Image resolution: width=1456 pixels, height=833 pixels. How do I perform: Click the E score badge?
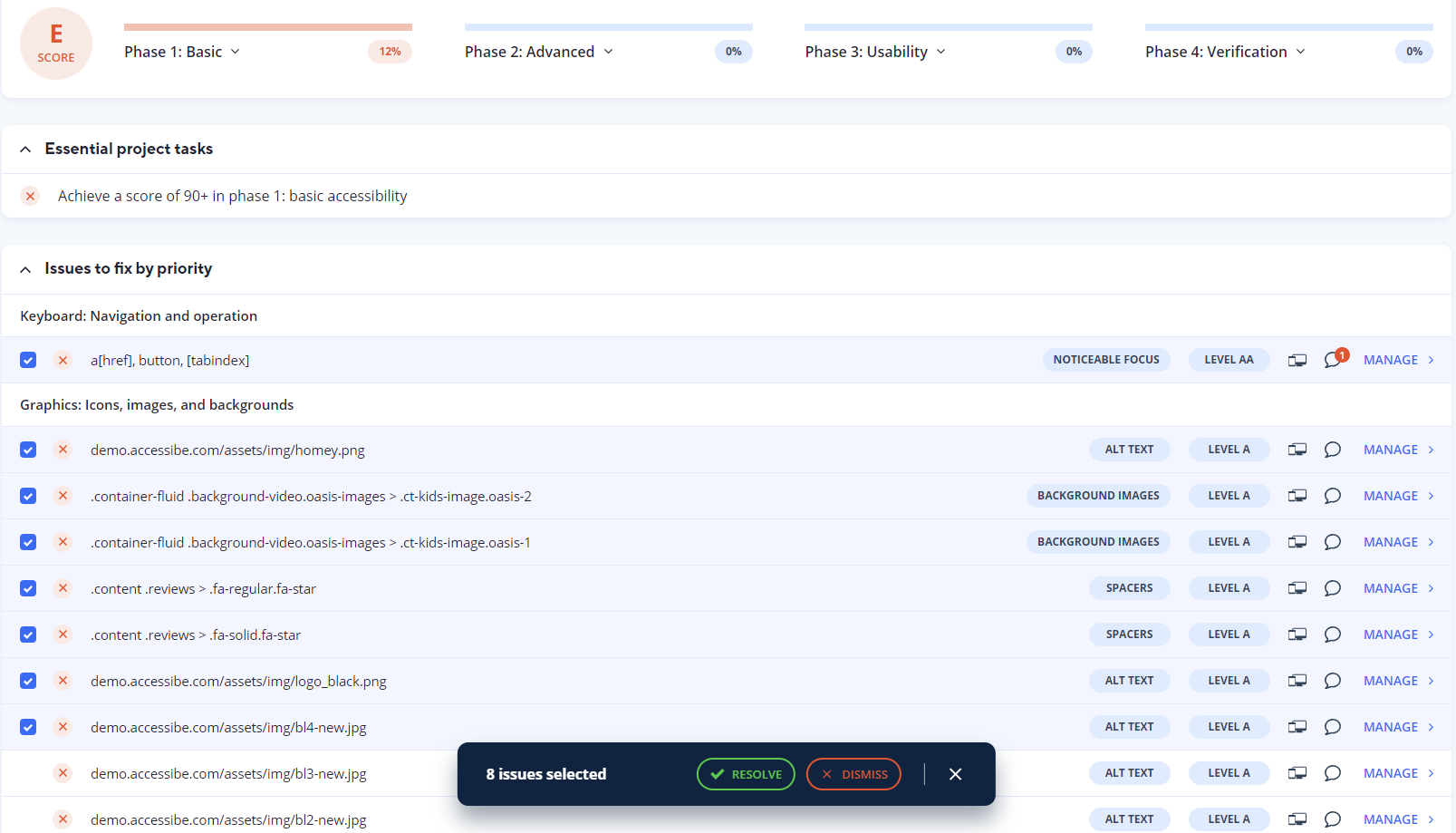pos(56,44)
